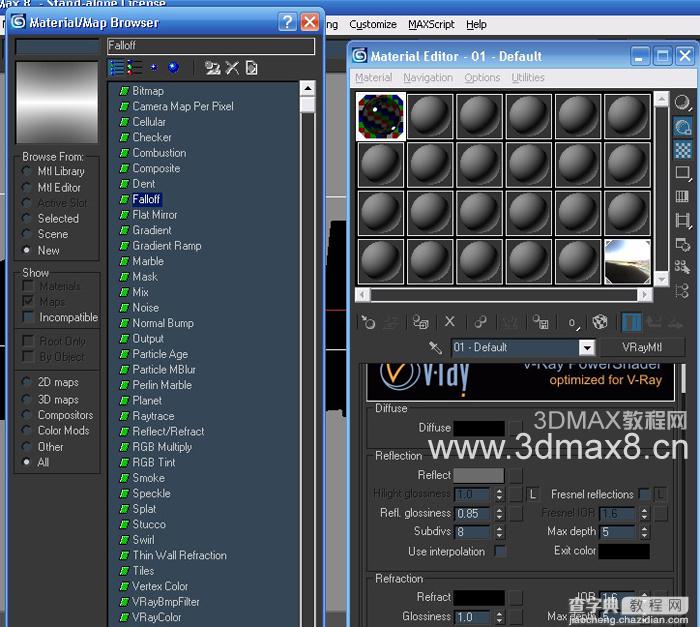700x627 pixels.
Task: Click Get Material icon
Action: (x=368, y=322)
